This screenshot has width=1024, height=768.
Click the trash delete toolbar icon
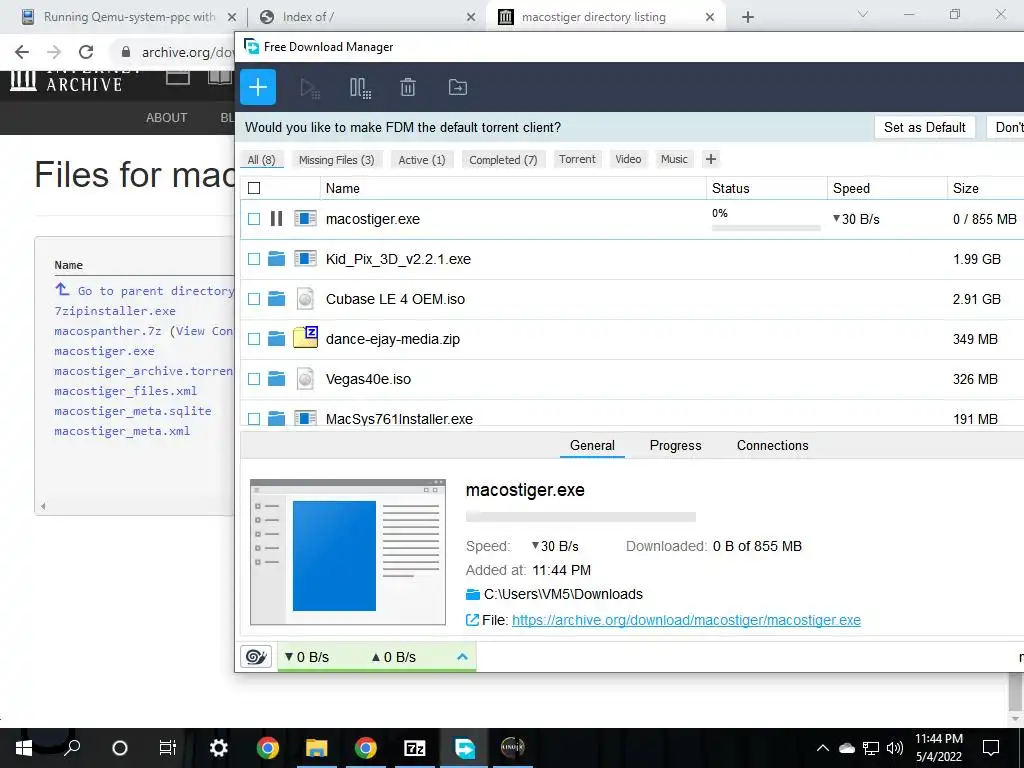click(x=408, y=88)
